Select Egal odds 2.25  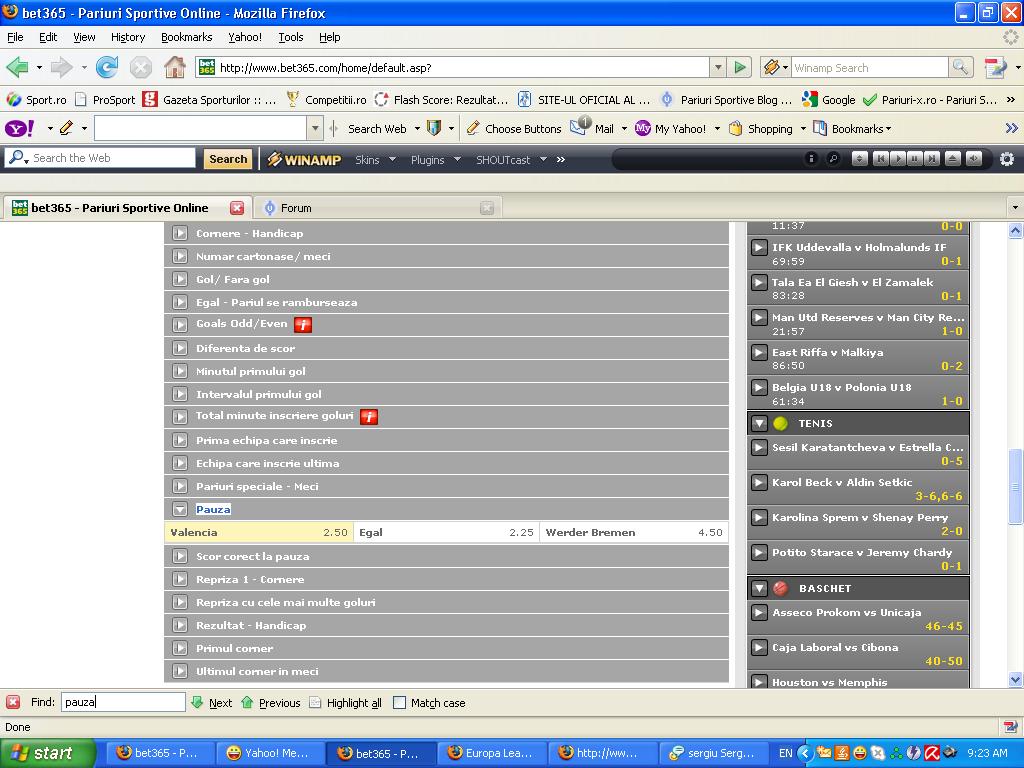point(446,532)
